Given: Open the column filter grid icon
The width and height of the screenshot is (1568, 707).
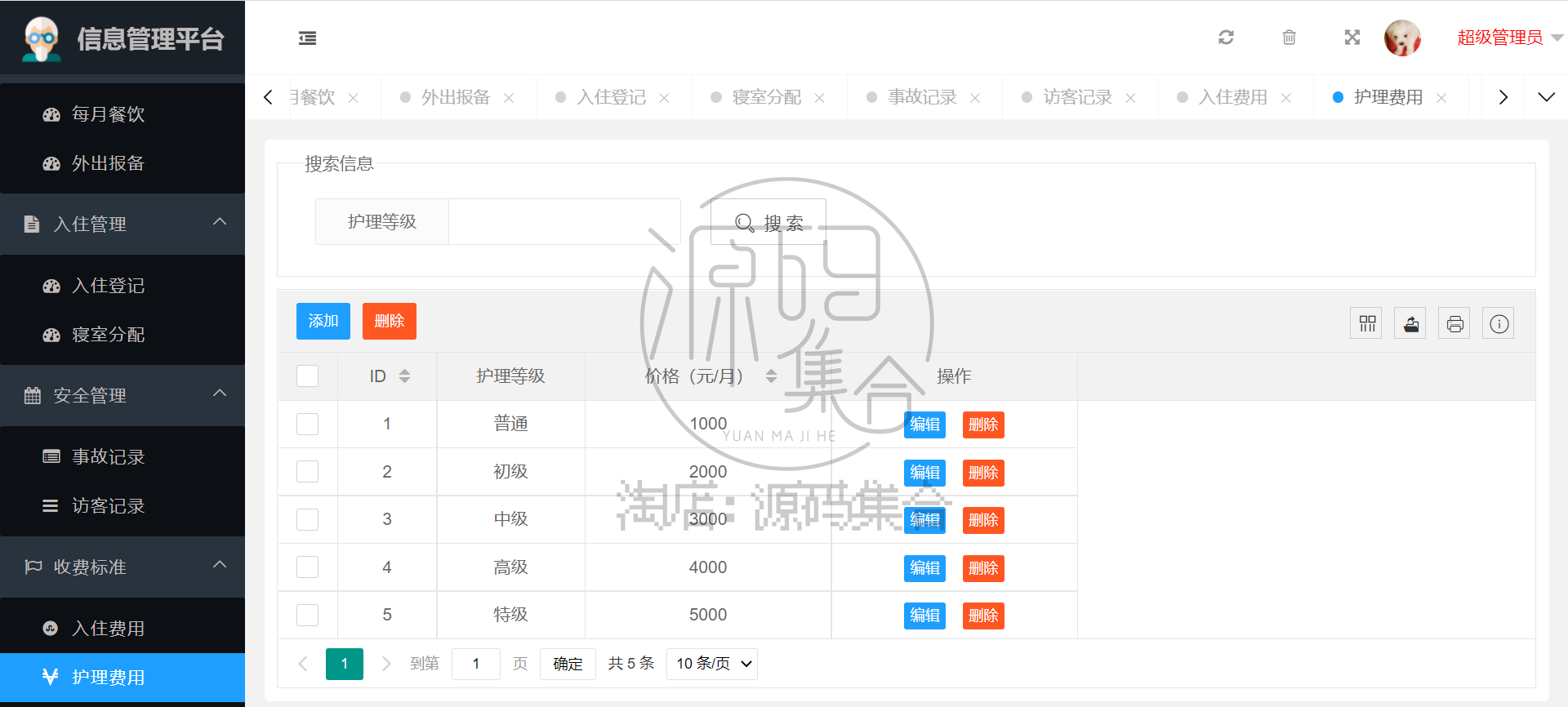Looking at the screenshot, I should coord(1366,323).
